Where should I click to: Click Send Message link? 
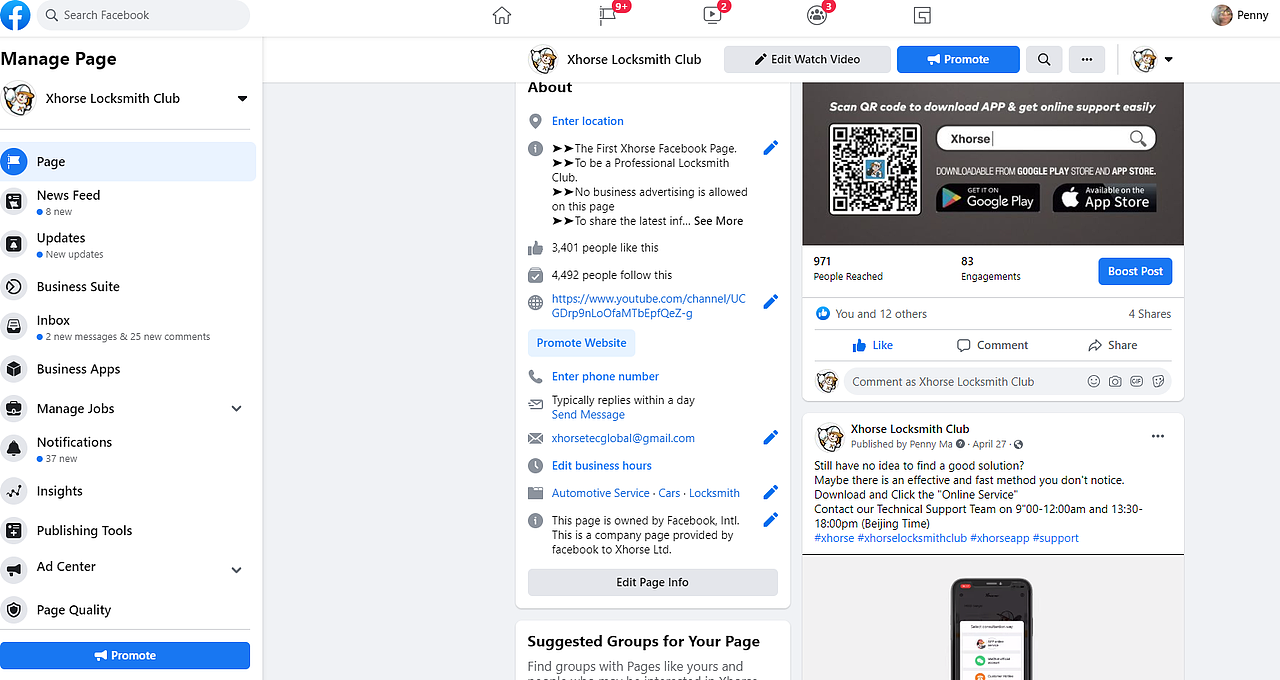point(588,415)
